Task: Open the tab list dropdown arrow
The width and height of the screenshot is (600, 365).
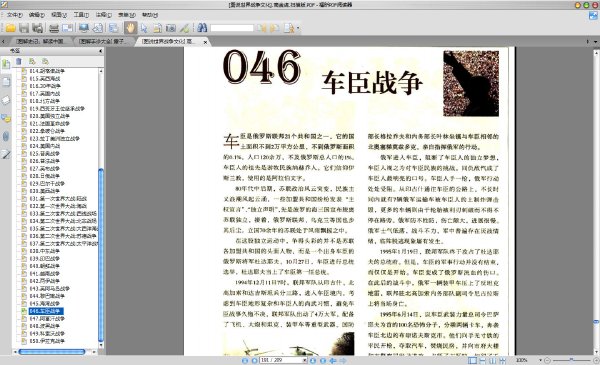Action: coord(596,41)
